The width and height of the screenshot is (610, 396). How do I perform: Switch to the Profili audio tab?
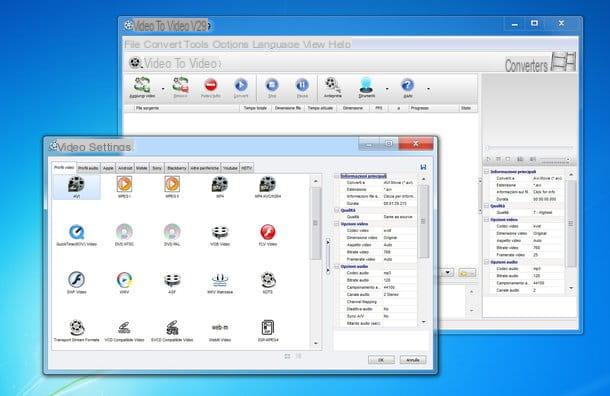88,168
